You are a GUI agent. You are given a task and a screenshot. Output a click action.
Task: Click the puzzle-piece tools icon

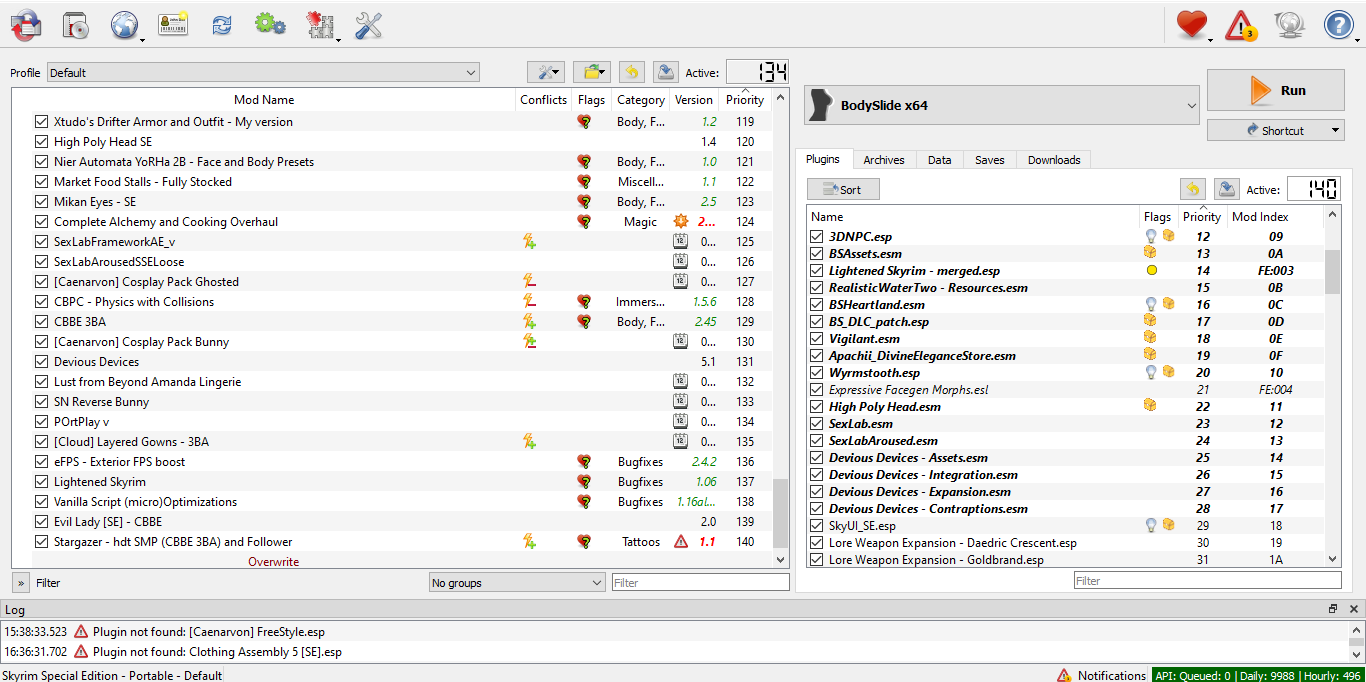(x=320, y=25)
